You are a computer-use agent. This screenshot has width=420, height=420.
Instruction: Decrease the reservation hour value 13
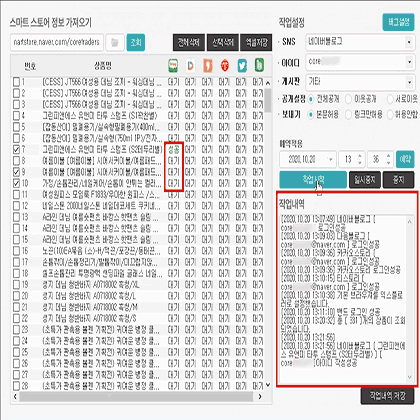(x=360, y=162)
